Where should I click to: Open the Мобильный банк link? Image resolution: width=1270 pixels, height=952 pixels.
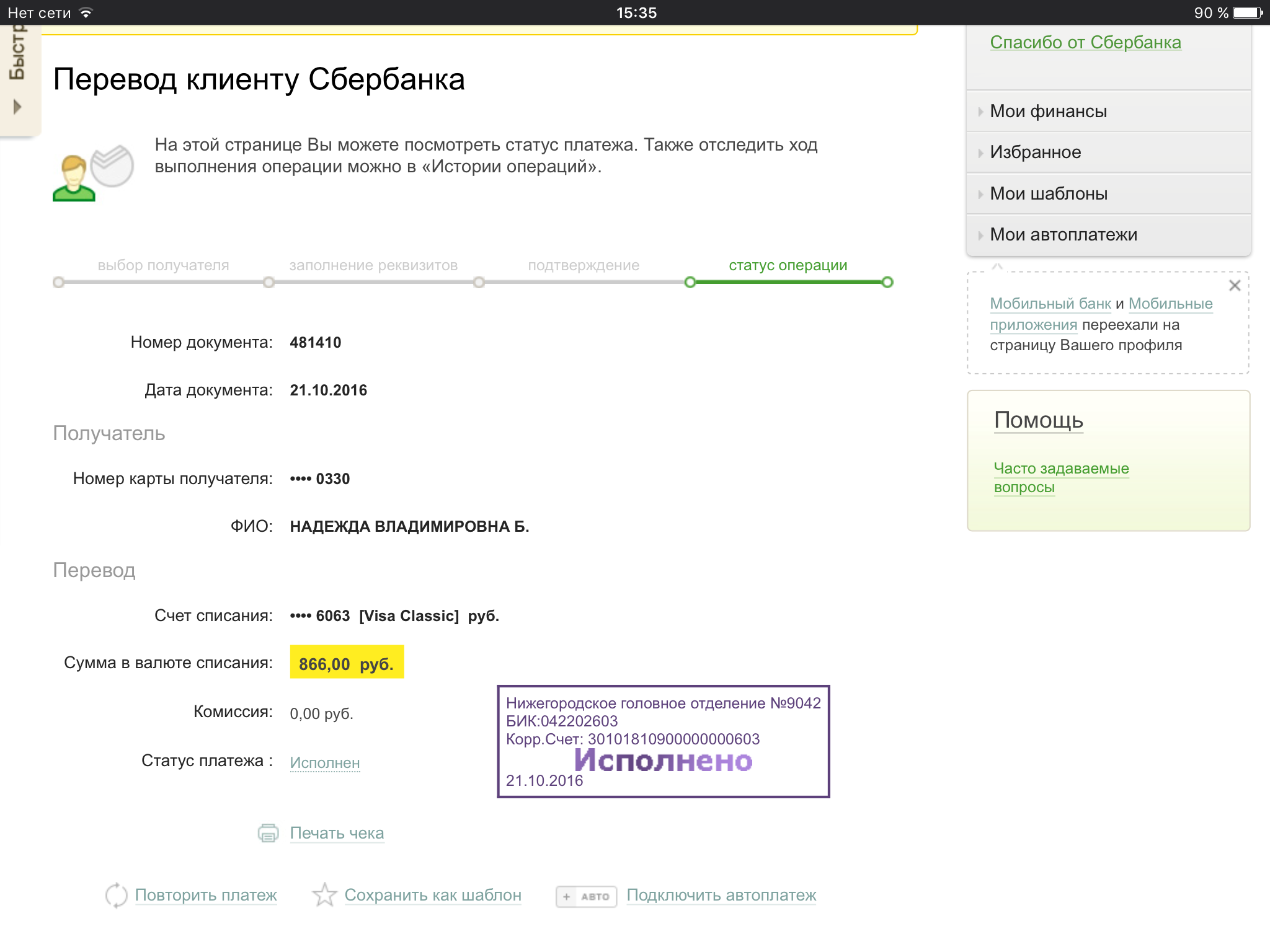pos(1050,304)
